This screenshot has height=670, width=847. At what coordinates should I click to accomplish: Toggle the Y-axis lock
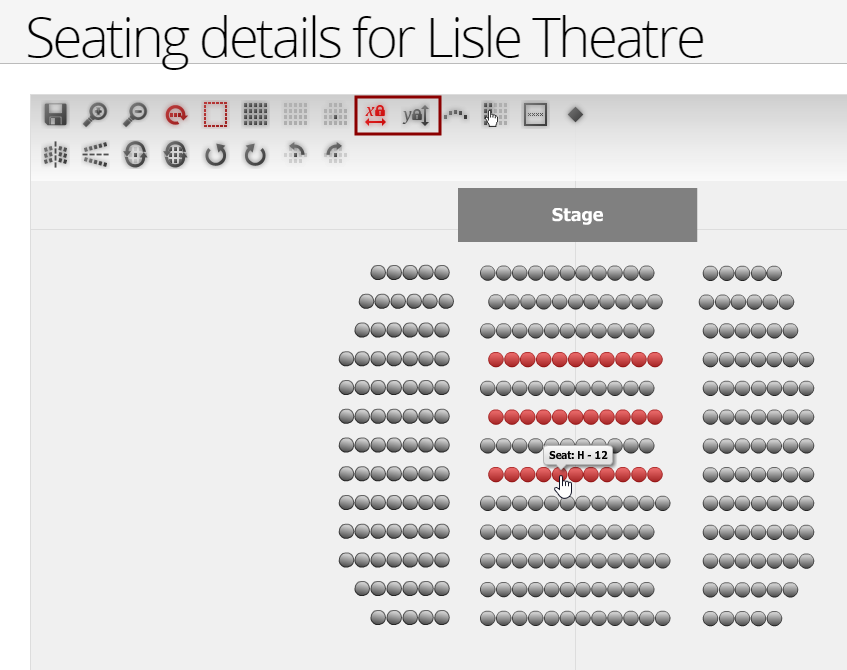tap(416, 115)
